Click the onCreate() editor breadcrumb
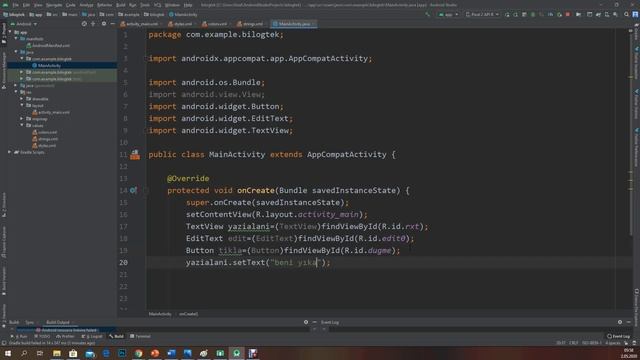 point(188,314)
